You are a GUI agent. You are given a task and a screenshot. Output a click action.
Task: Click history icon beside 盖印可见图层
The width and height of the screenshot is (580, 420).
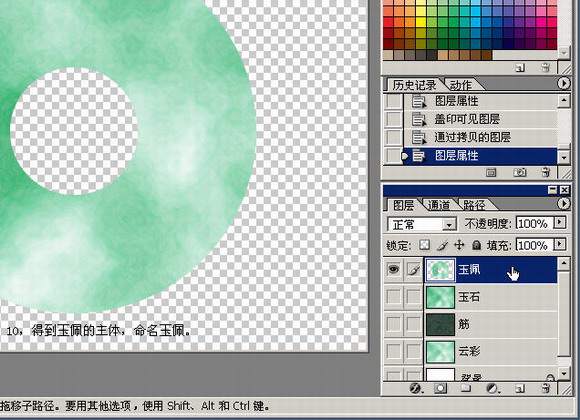(419, 119)
